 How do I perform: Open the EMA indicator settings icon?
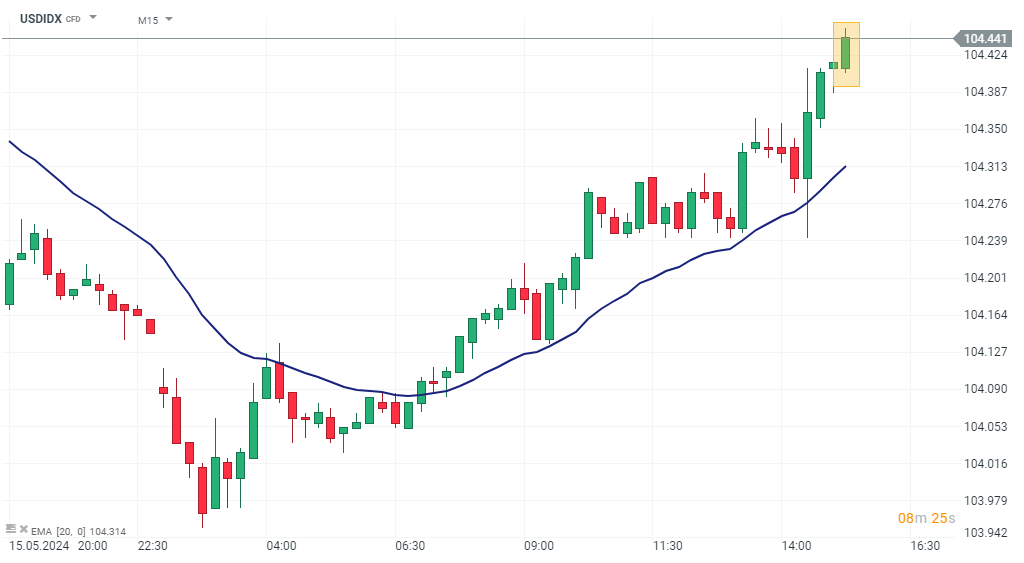11,529
